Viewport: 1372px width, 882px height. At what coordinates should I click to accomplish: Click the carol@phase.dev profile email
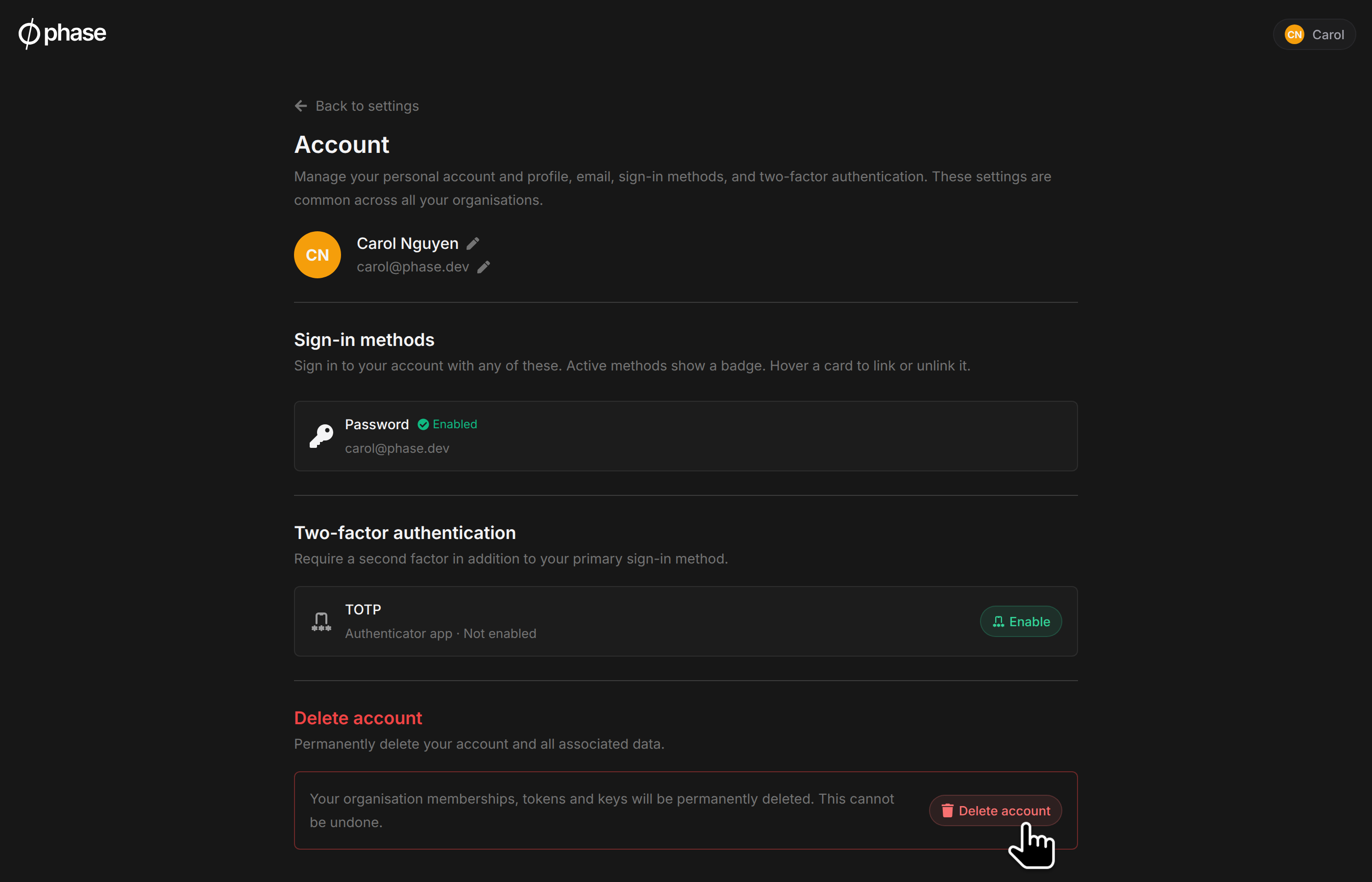(x=413, y=268)
